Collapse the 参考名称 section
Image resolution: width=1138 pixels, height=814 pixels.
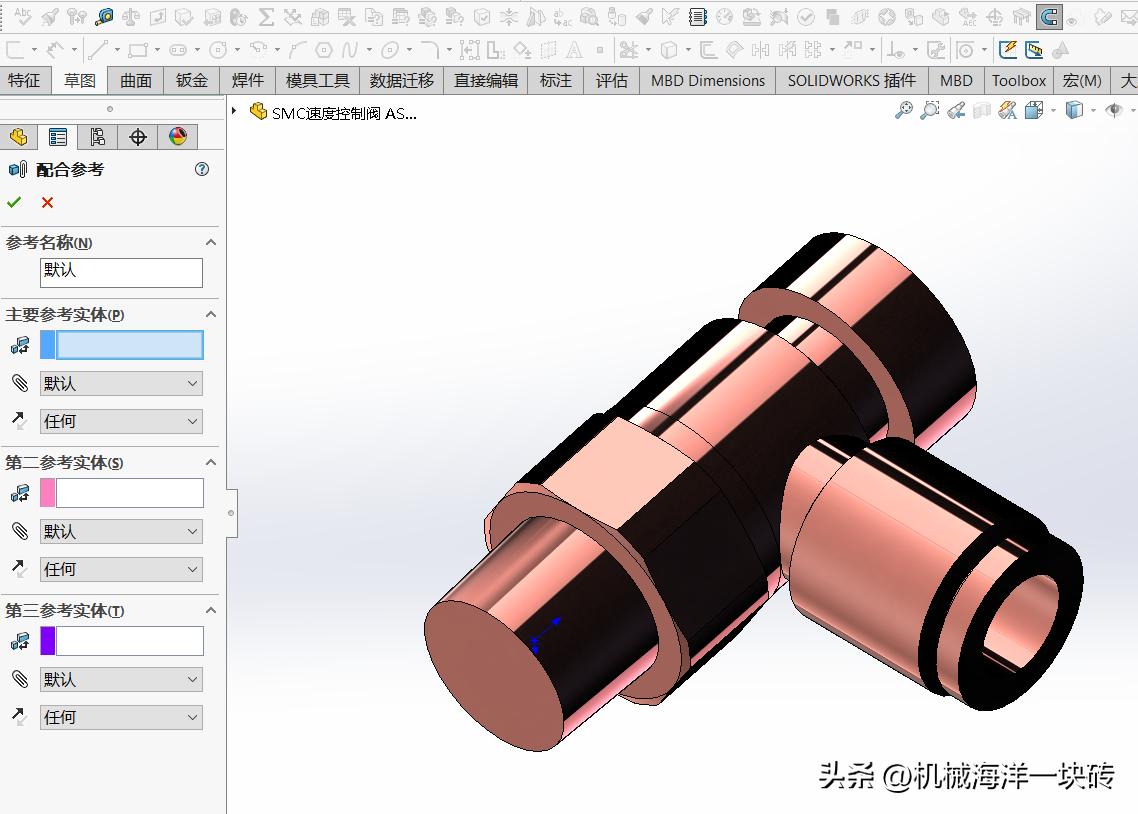[x=211, y=243]
